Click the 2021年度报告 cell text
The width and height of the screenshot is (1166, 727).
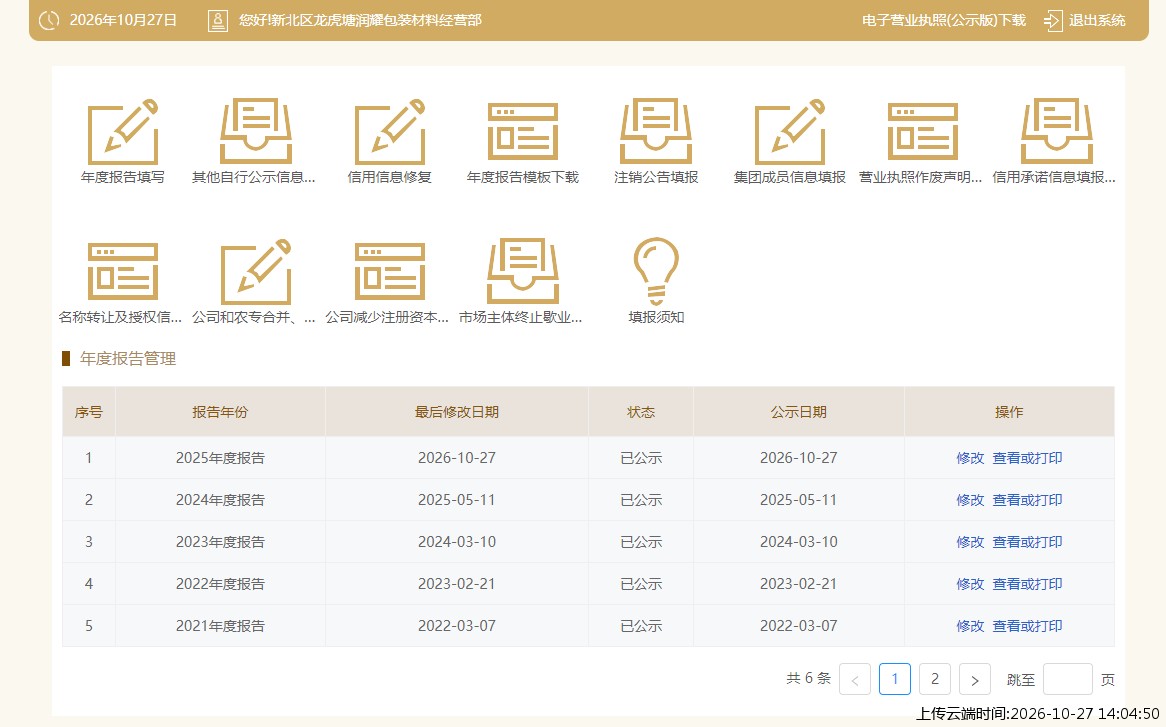click(x=220, y=626)
